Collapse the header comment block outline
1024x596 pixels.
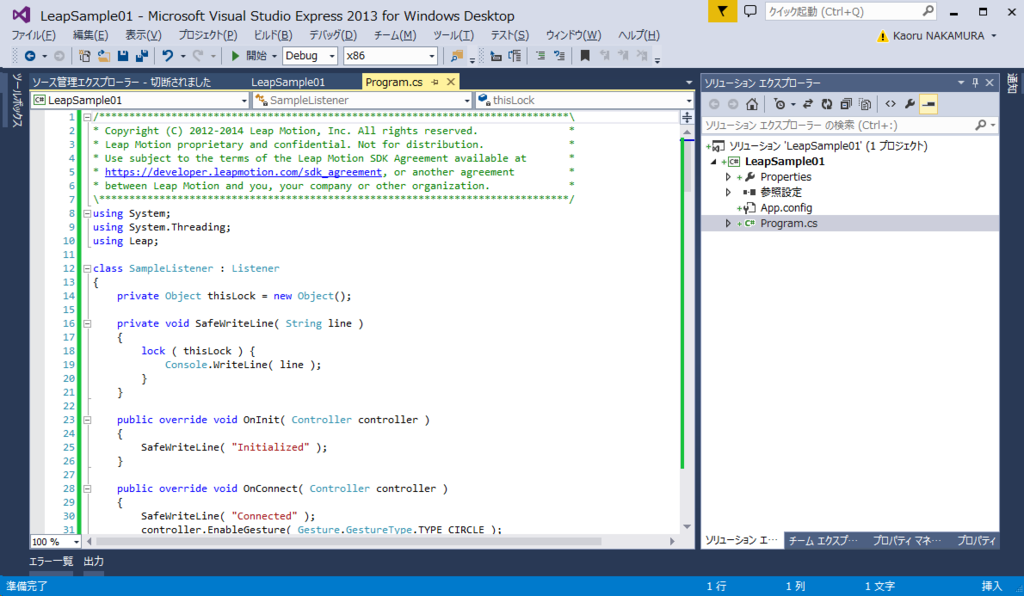click(87, 118)
